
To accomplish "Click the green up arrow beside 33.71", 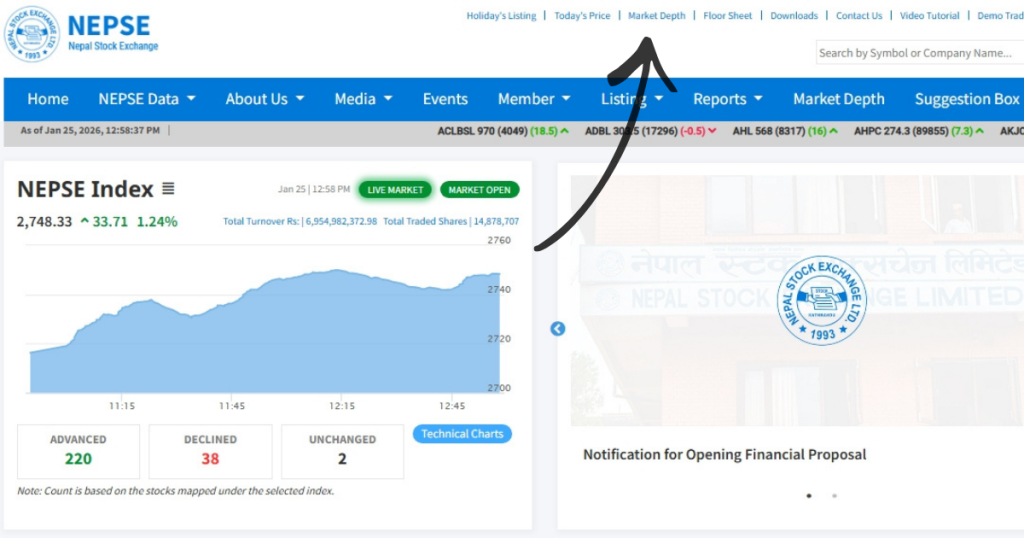I will tap(84, 221).
